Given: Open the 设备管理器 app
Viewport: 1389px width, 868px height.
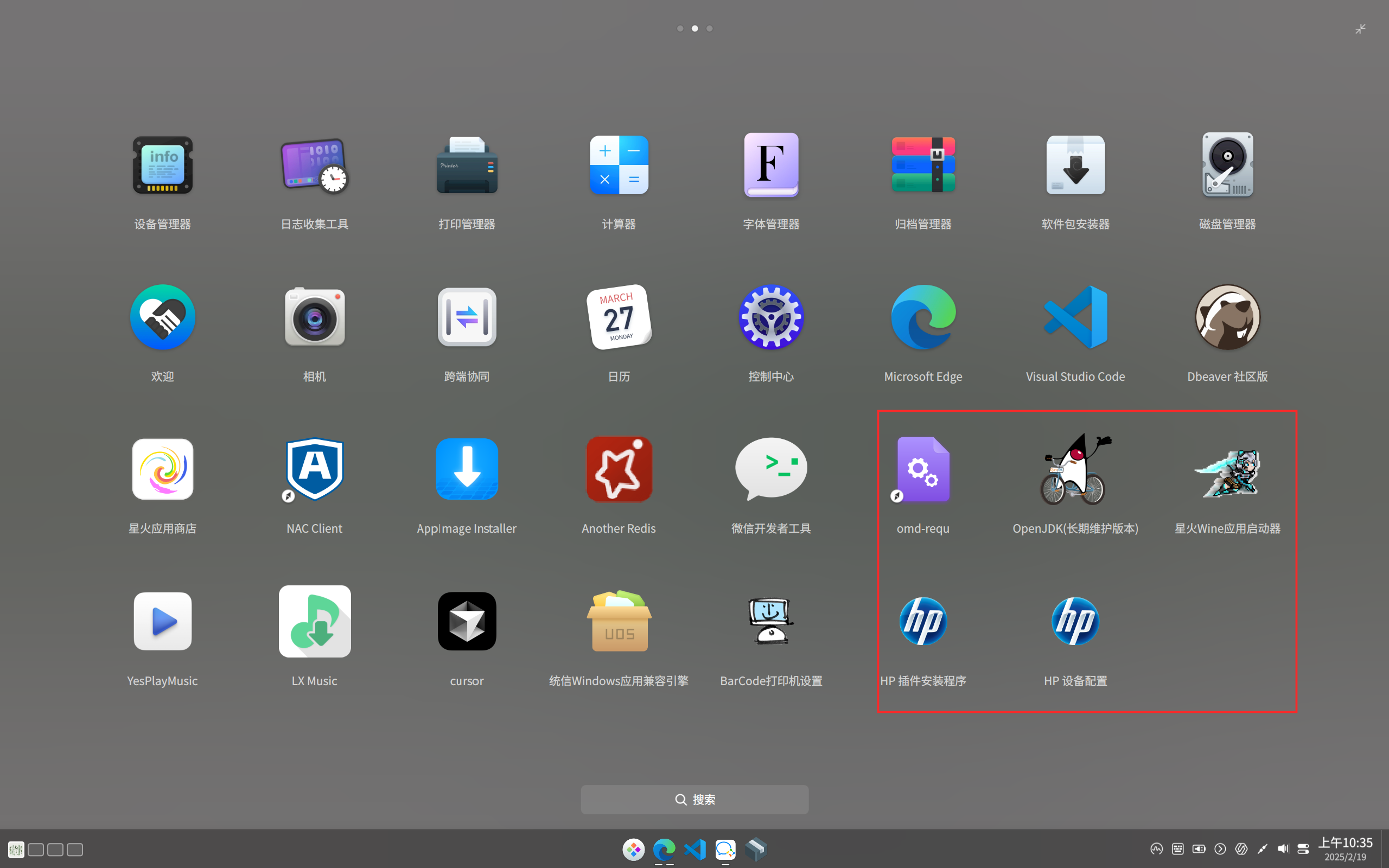Looking at the screenshot, I should click(x=162, y=165).
